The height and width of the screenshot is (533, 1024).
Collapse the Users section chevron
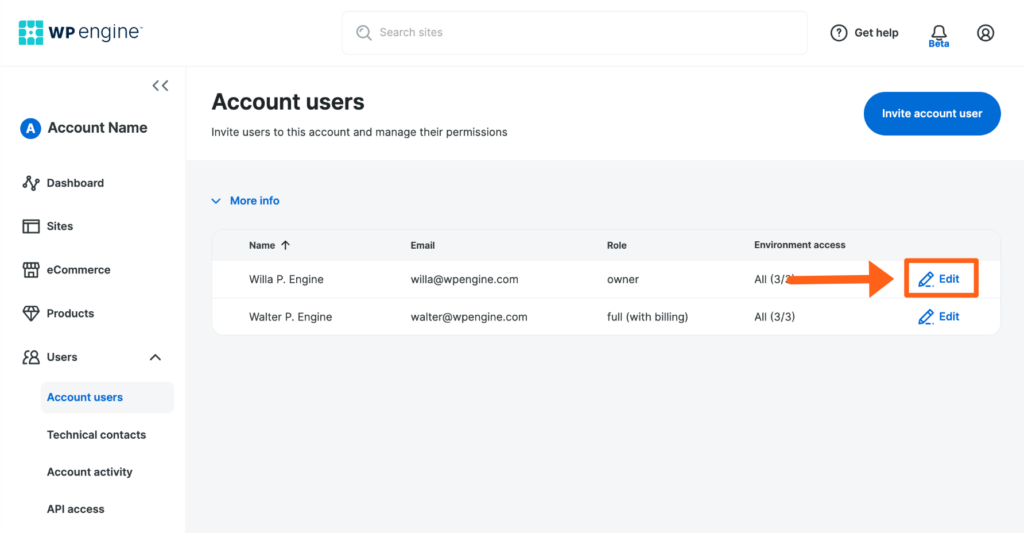155,357
